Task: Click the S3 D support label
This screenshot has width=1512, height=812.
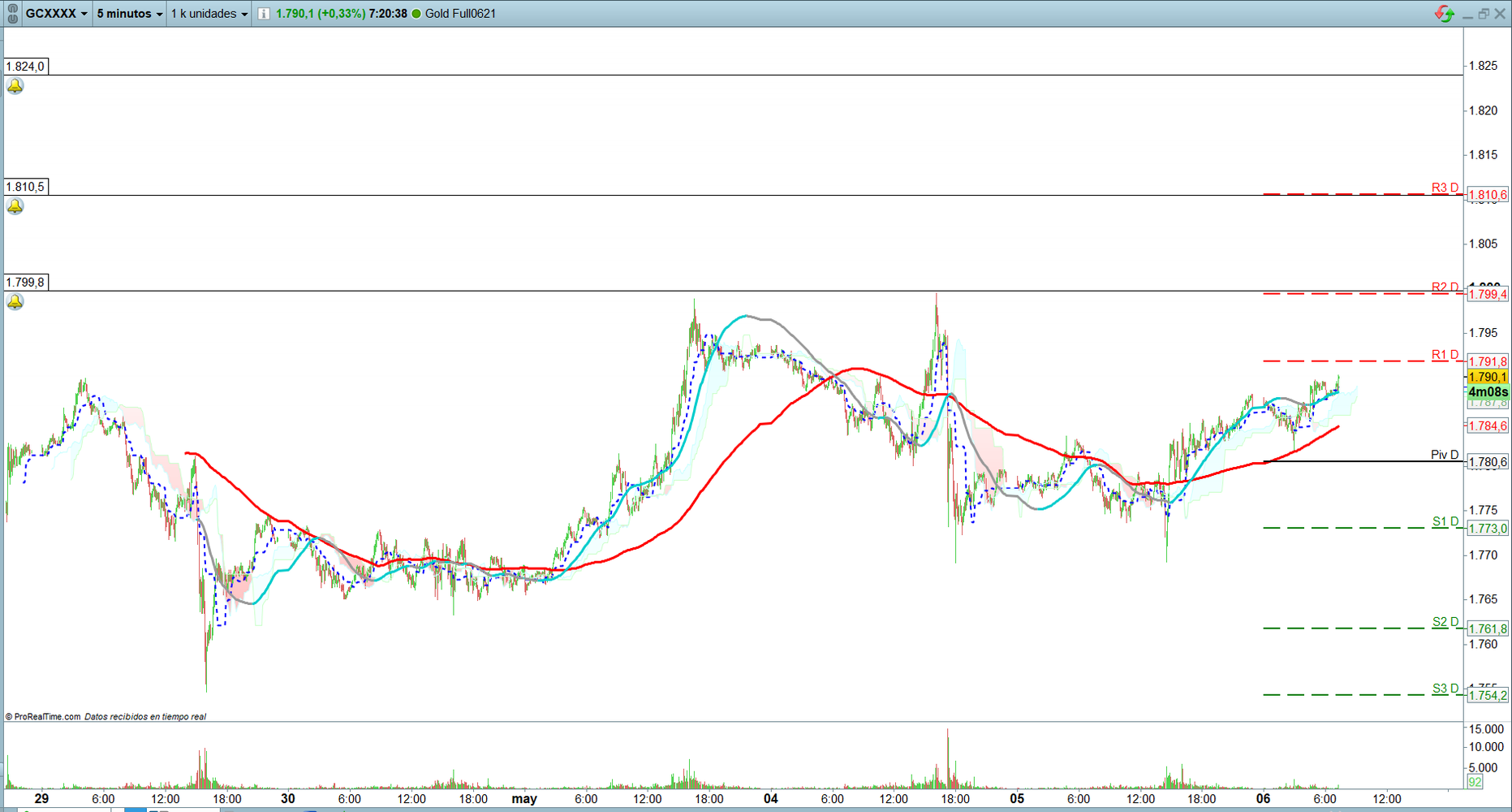Action: (x=1445, y=689)
